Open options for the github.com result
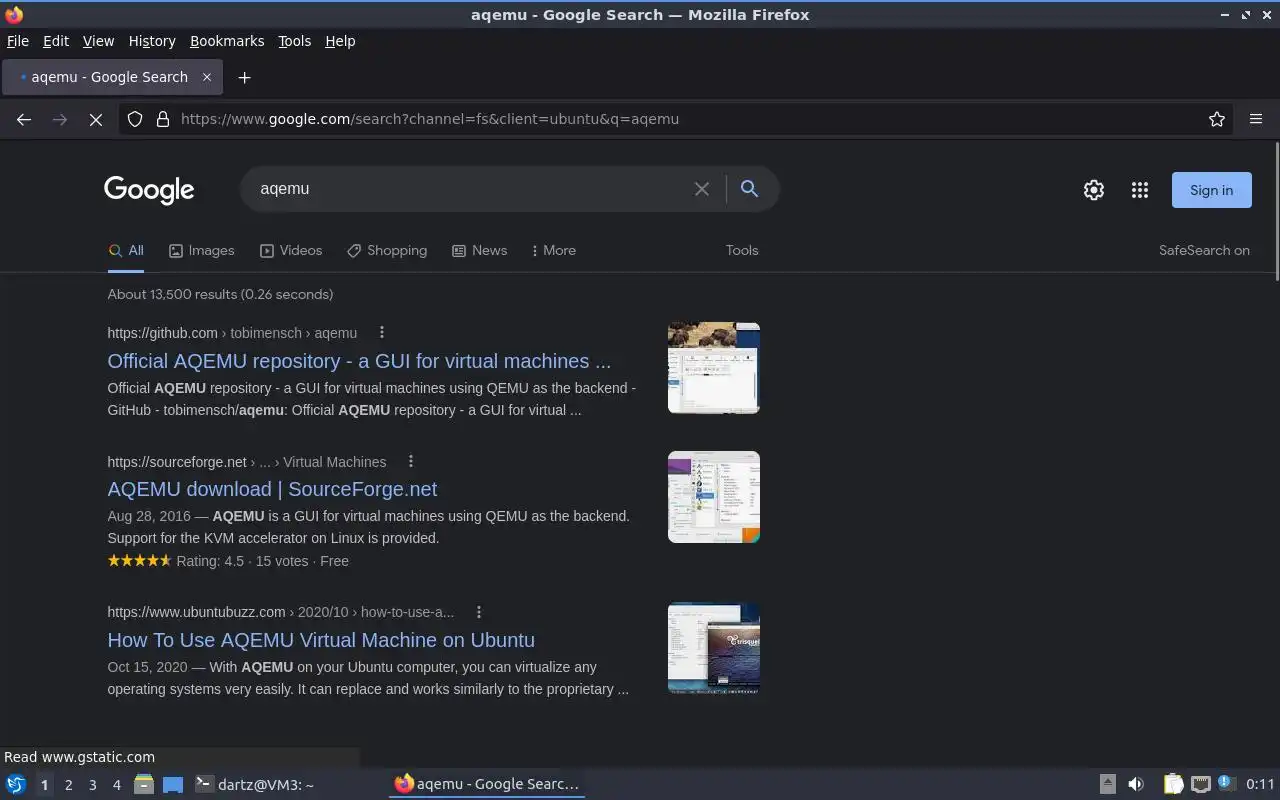This screenshot has width=1280, height=800. click(381, 332)
